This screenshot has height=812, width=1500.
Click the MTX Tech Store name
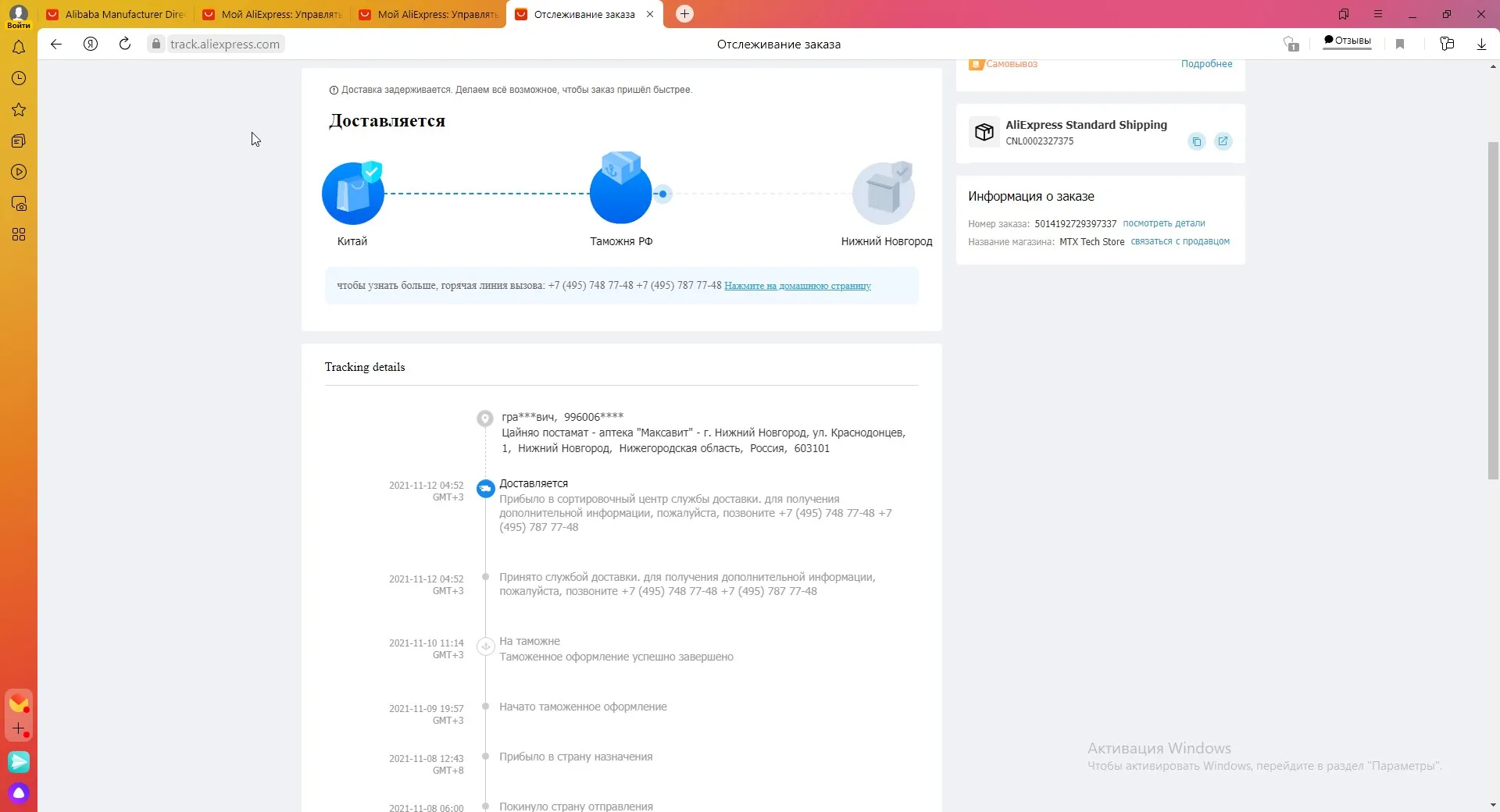pyautogui.click(x=1091, y=242)
